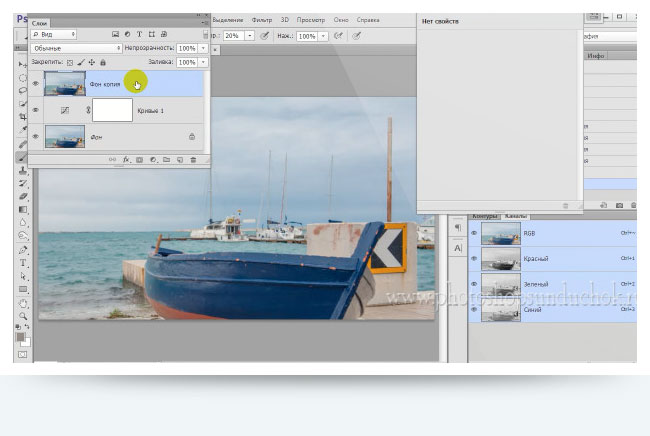
Task: Toggle 'Красный' channel visibility
Action: (474, 259)
